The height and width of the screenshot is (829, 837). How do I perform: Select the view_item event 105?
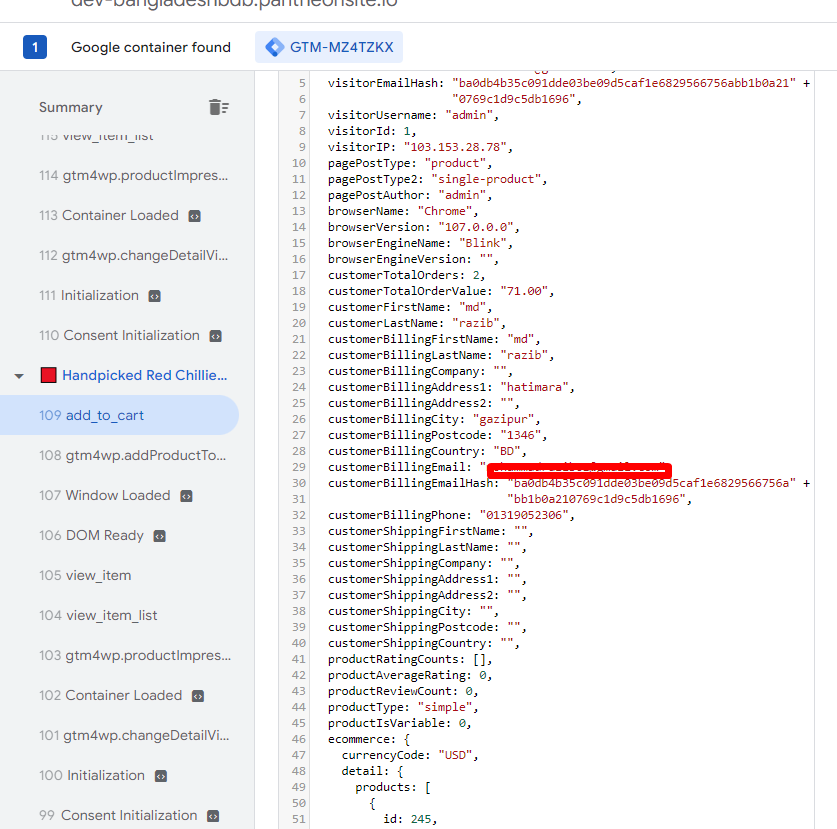pyautogui.click(x=96, y=575)
